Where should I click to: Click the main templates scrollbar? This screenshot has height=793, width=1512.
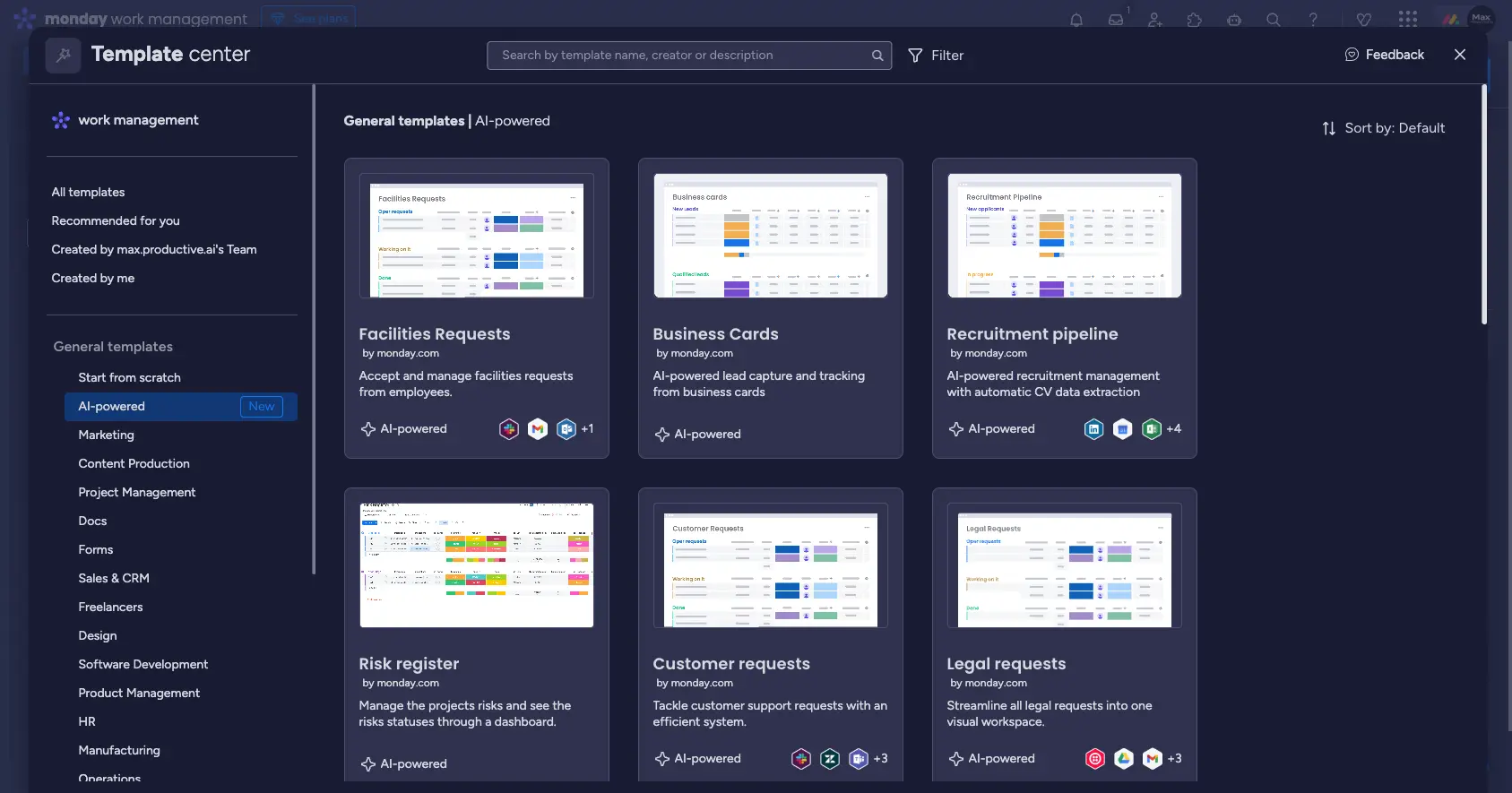(x=1484, y=204)
